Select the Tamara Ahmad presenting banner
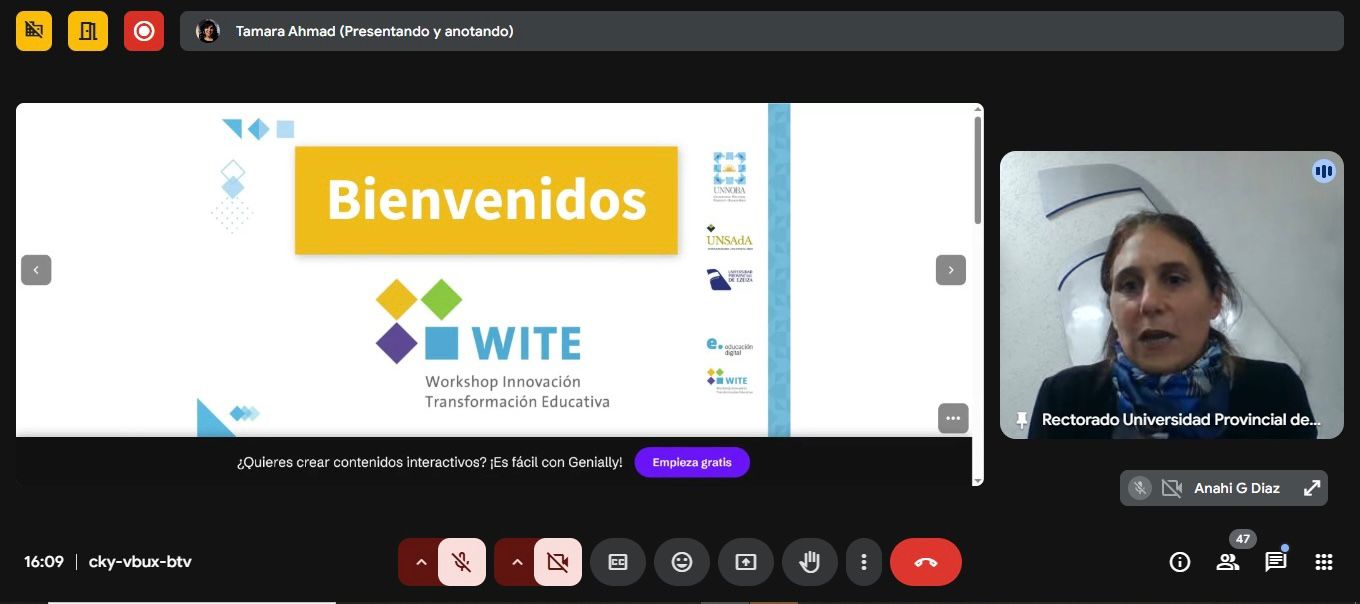 point(762,31)
